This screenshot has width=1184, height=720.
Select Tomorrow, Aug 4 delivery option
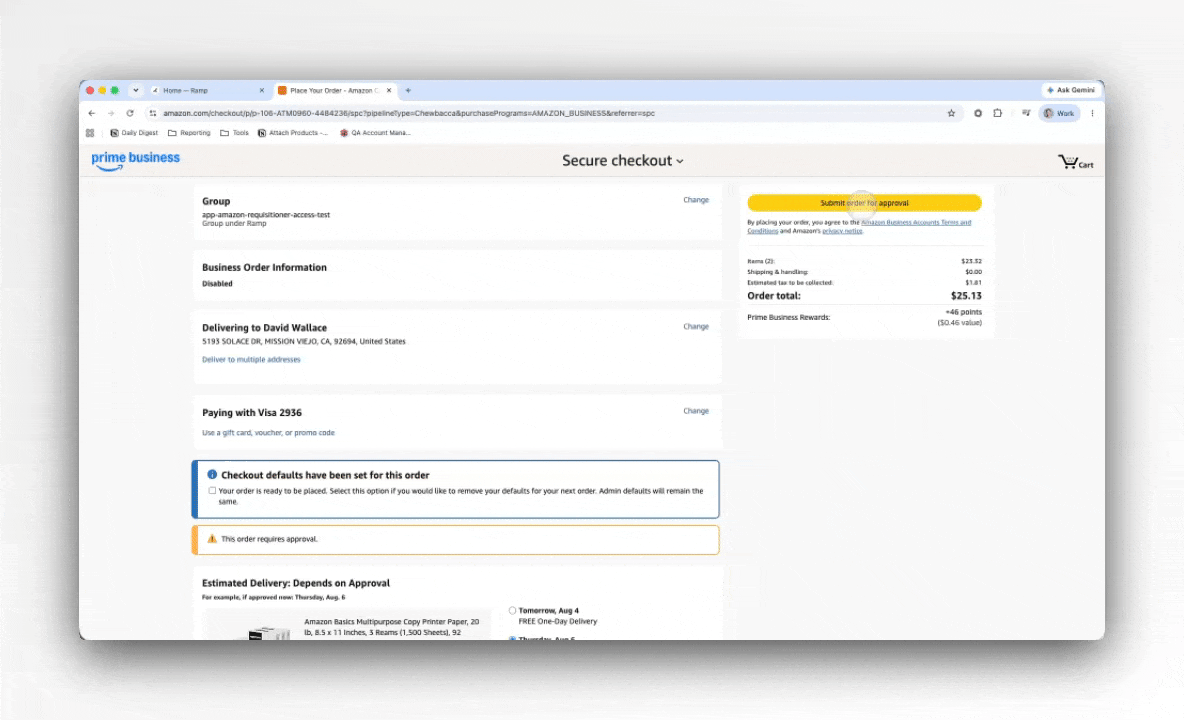(x=513, y=611)
